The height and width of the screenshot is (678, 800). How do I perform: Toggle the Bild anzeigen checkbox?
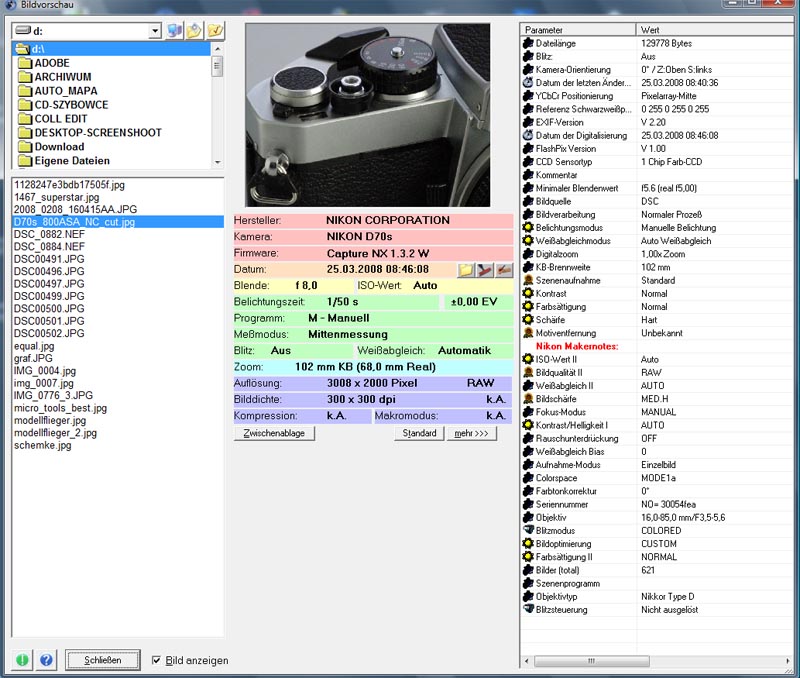tap(157, 660)
